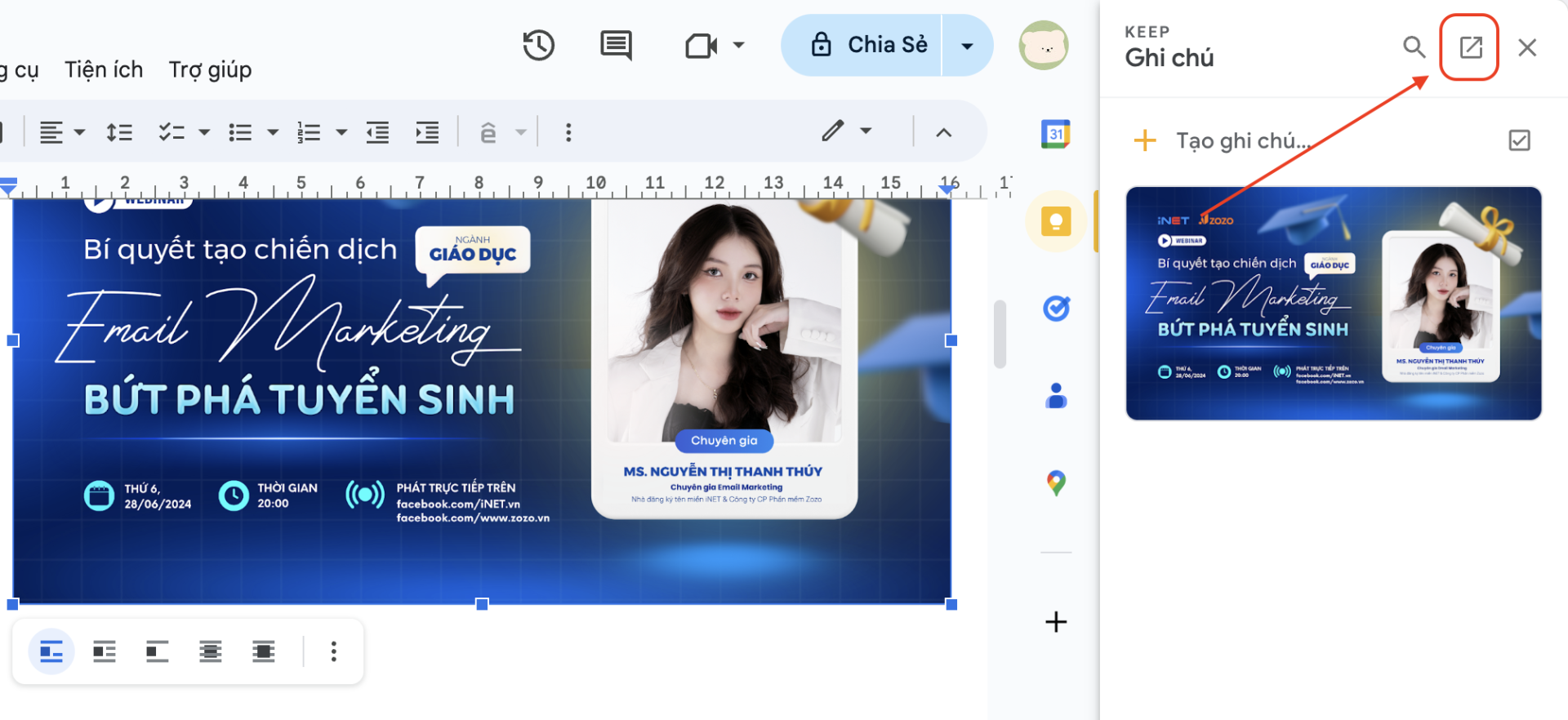Click the new list checkbox icon

click(1519, 140)
